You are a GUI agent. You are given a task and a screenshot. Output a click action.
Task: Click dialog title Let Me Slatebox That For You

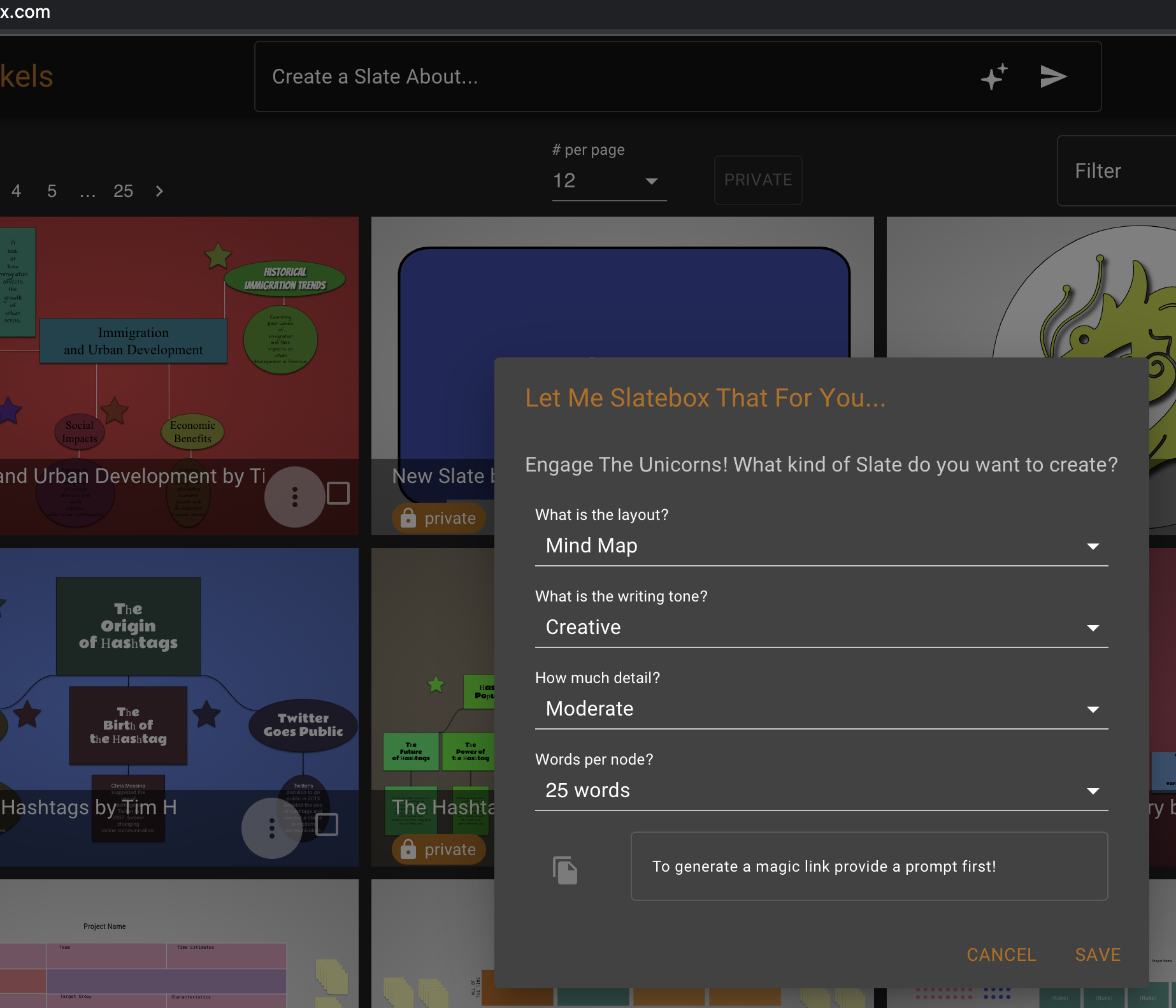tap(705, 398)
